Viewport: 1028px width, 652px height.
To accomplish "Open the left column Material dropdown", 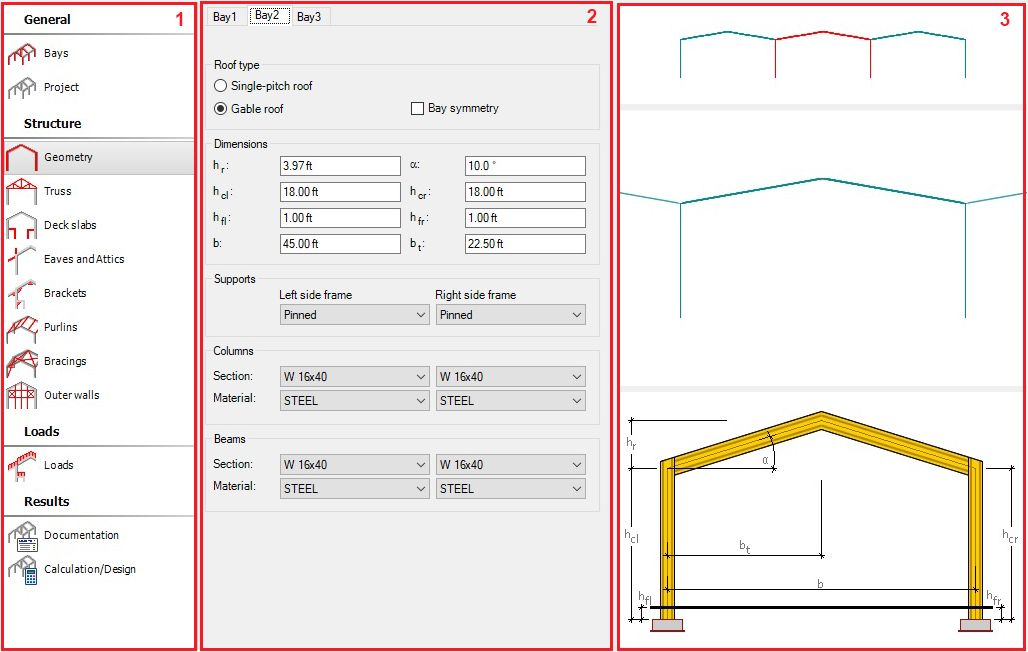I will pyautogui.click(x=354, y=401).
